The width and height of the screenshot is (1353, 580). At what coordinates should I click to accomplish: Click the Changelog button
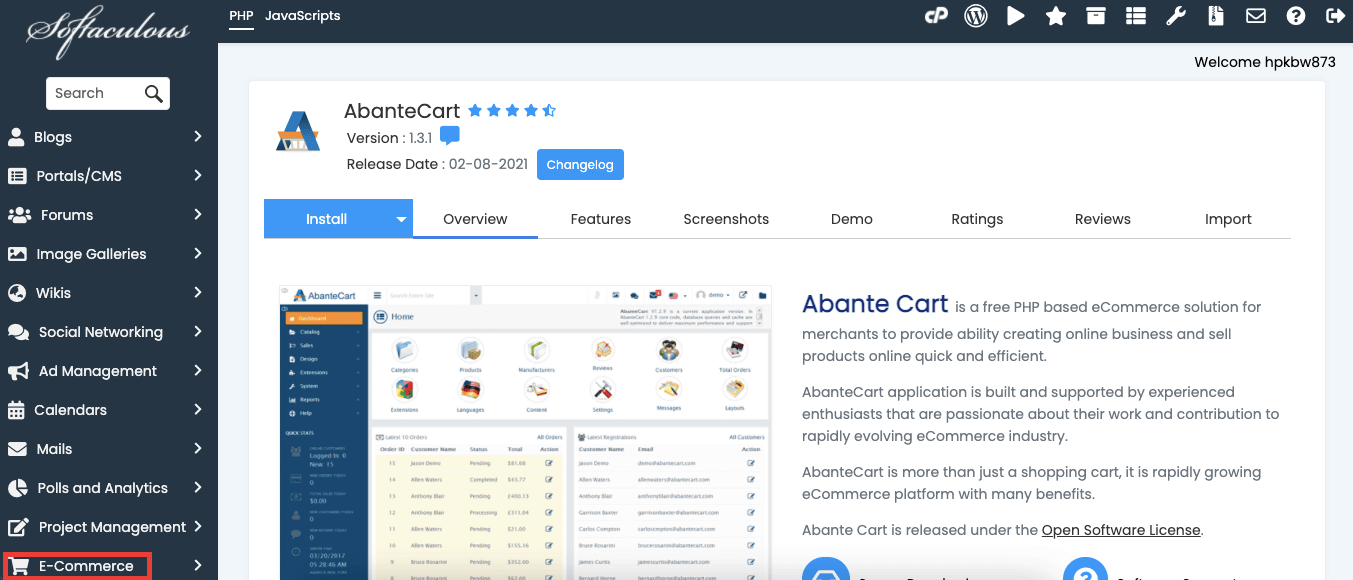[x=580, y=164]
